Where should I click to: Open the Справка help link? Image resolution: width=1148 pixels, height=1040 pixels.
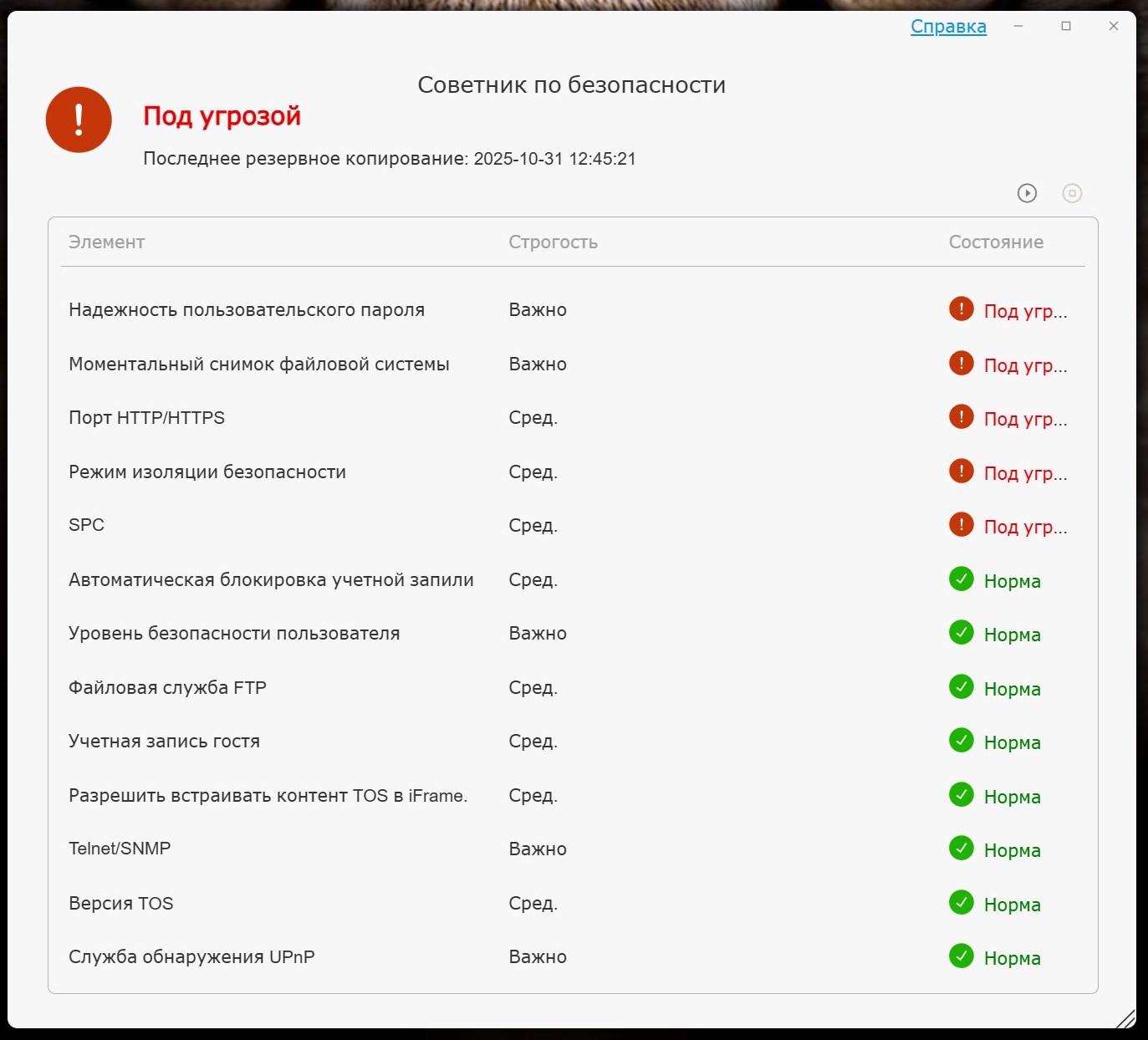948,27
